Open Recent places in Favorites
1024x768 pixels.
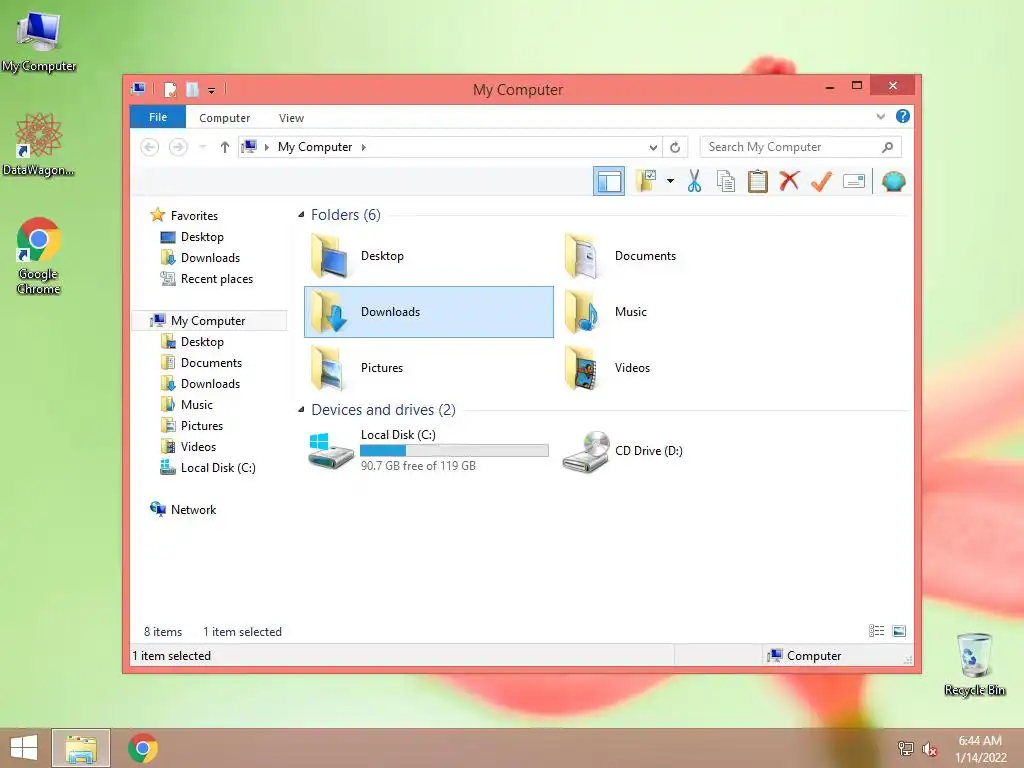(x=217, y=279)
